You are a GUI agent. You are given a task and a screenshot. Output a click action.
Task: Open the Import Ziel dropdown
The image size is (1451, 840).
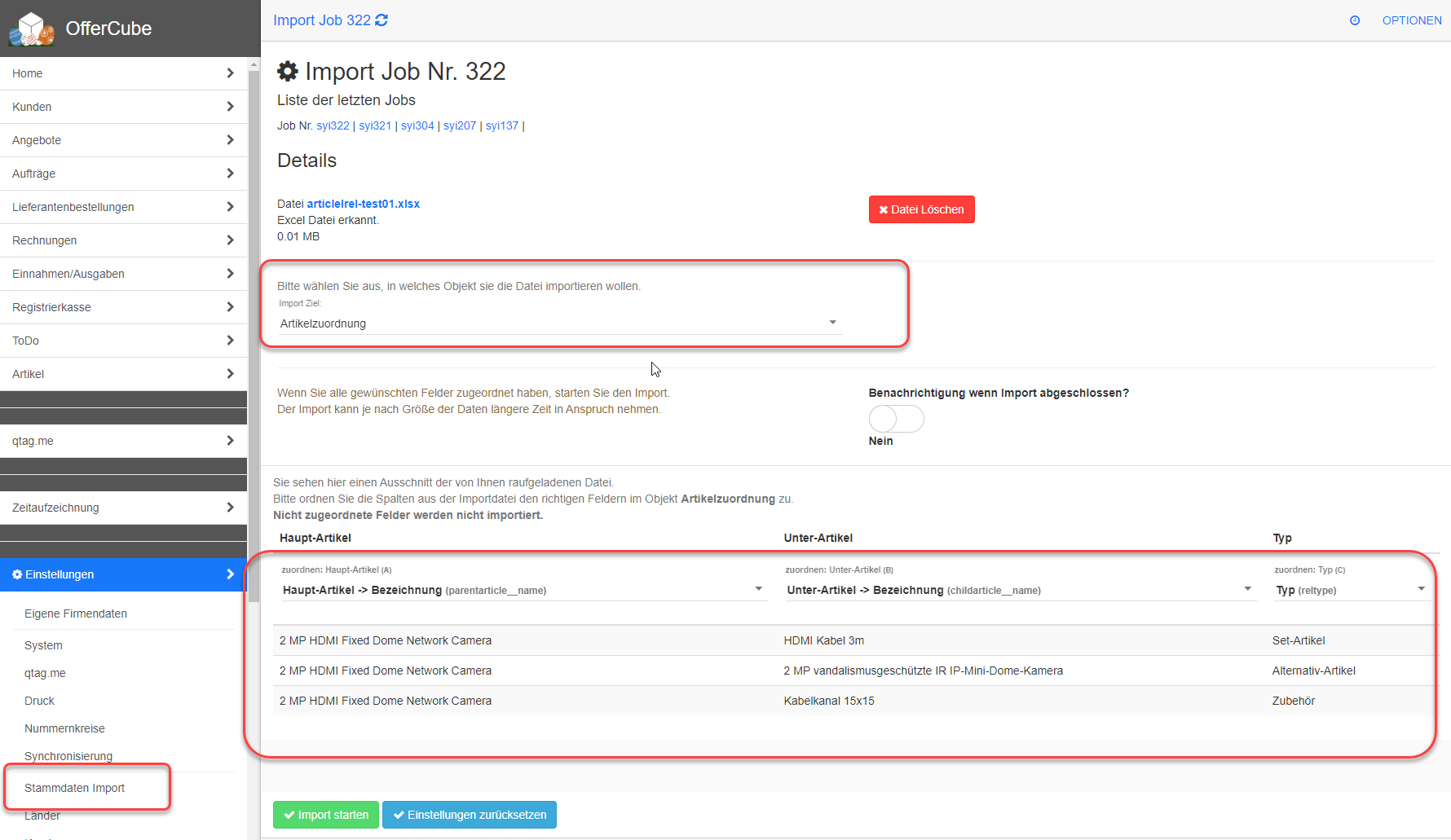point(559,323)
